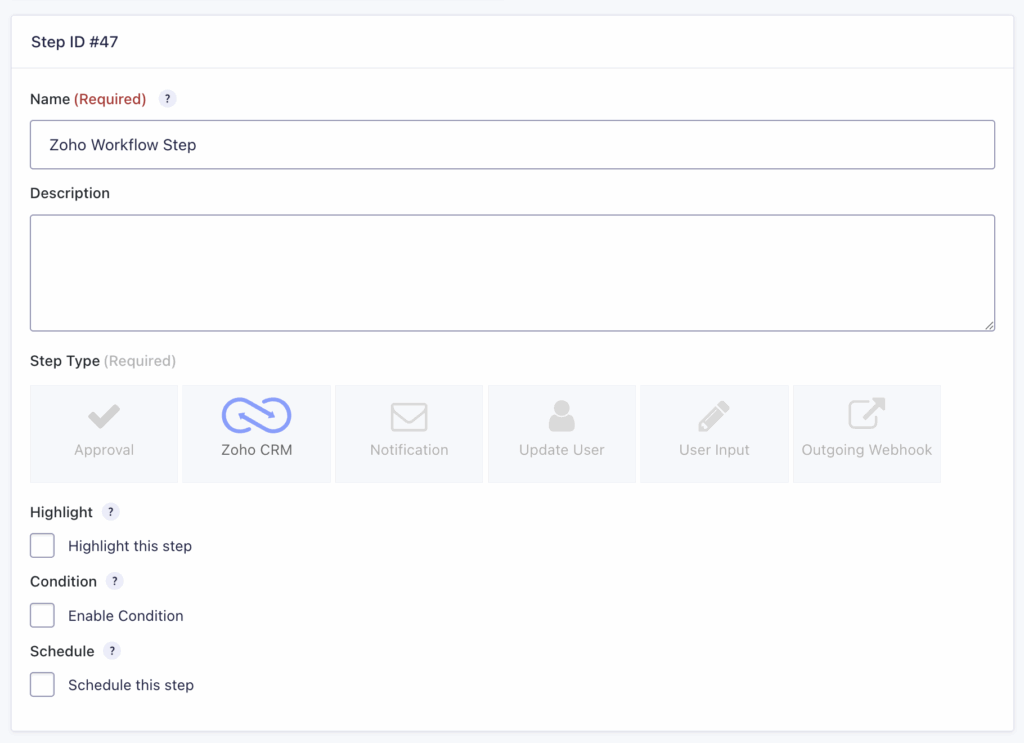Click the Step ID #47 header

(74, 42)
